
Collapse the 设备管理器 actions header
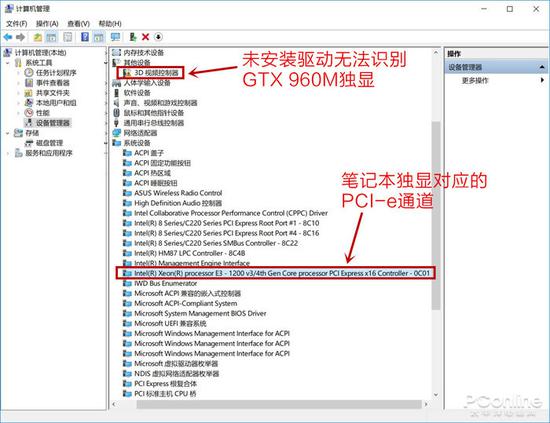(x=542, y=67)
